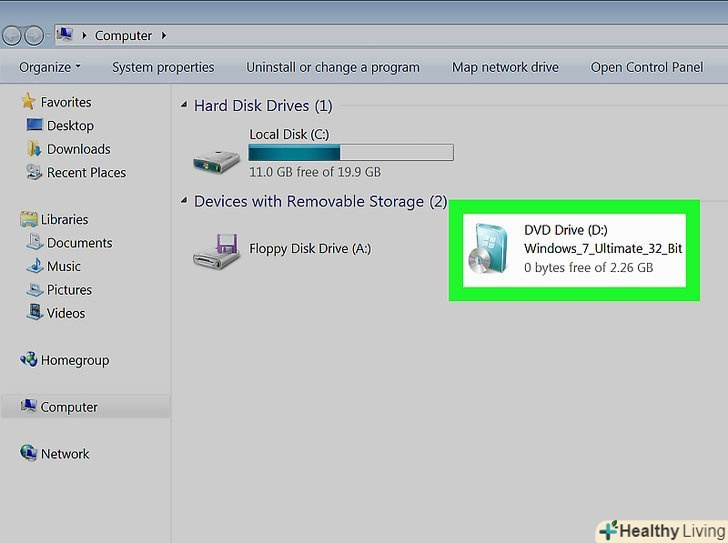Click the Documents library icon
Image resolution: width=728 pixels, height=543 pixels.
coord(35,242)
